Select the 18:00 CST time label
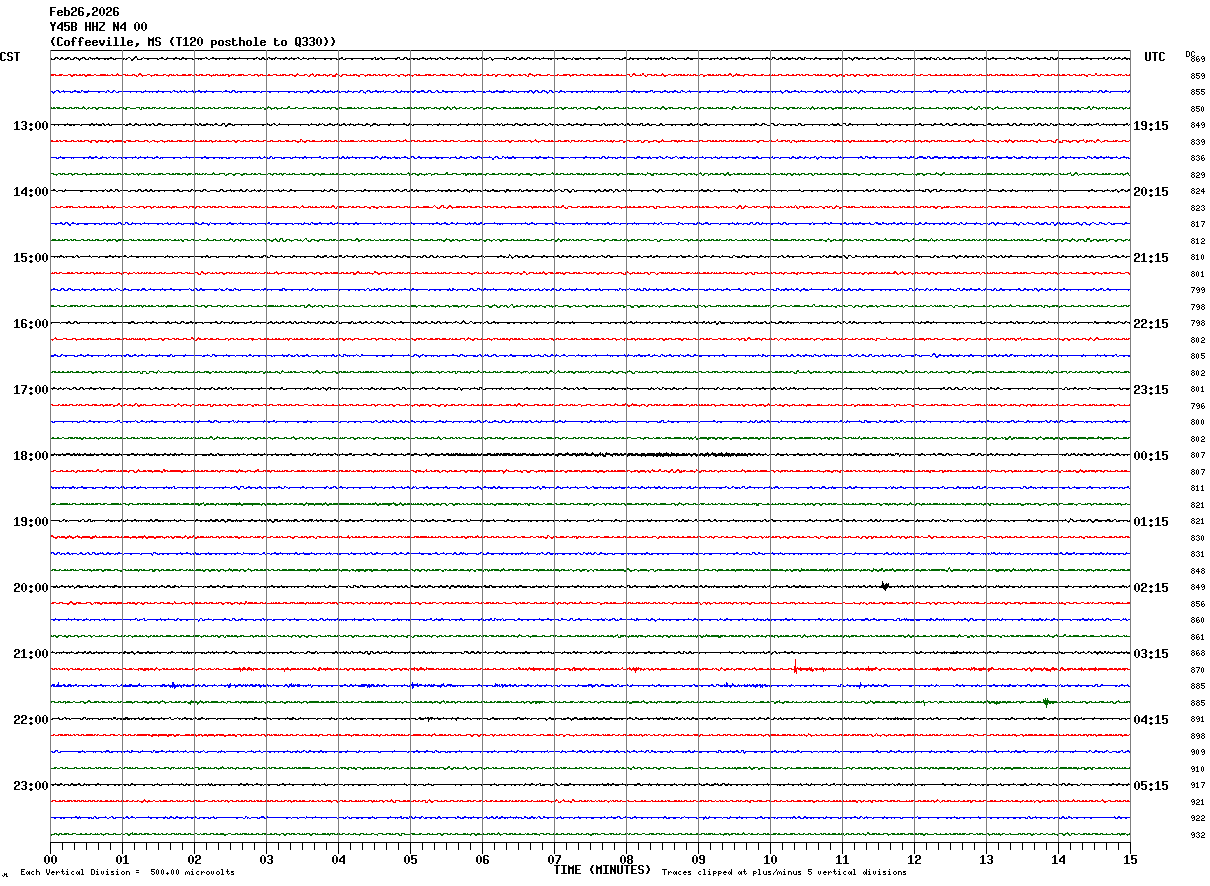Screen dimensions: 1210x886 [30, 456]
